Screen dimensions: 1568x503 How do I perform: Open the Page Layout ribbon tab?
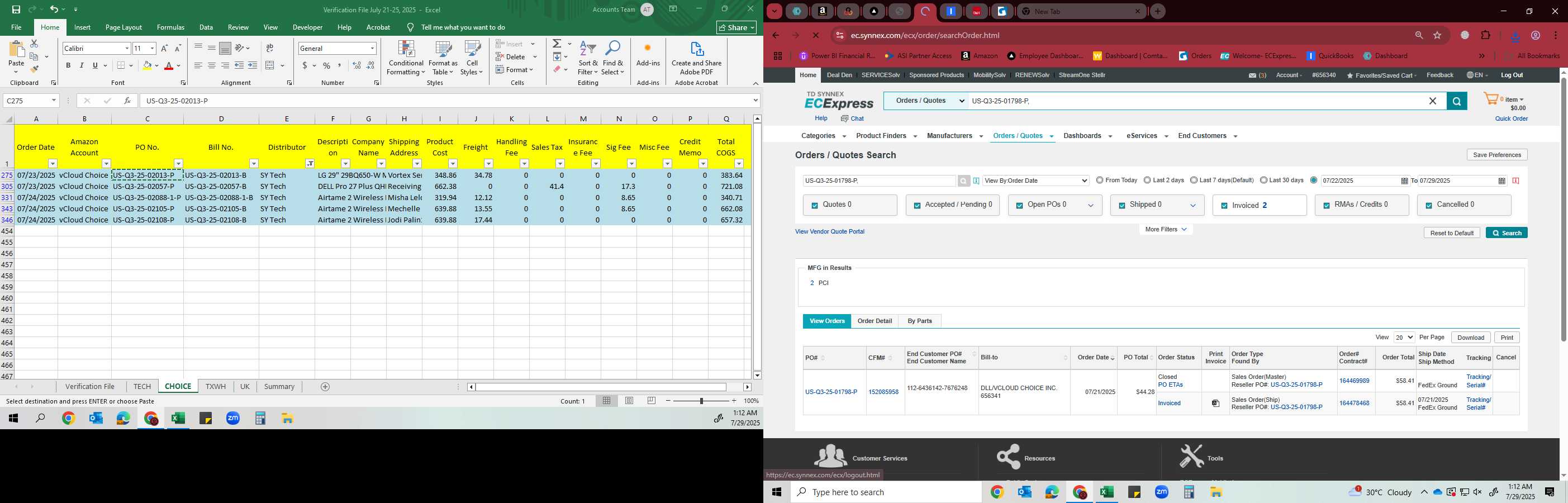[123, 27]
